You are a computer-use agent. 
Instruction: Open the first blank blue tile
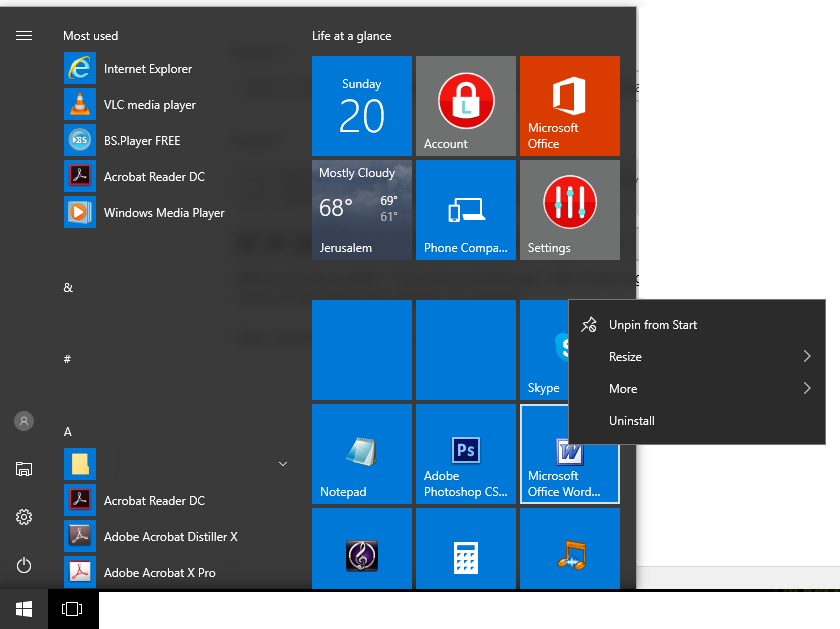(362, 349)
